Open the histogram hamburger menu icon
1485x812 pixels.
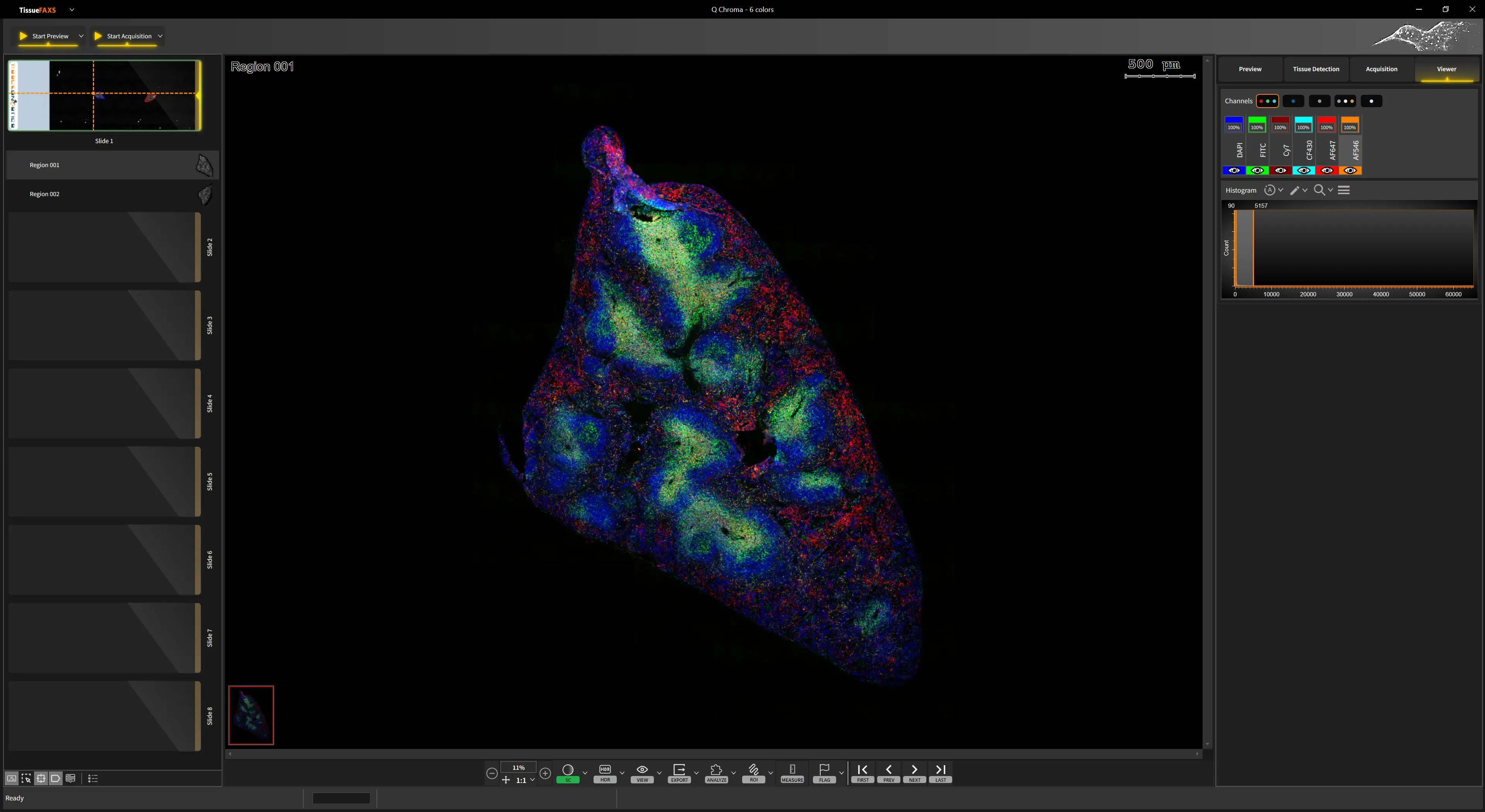click(x=1344, y=190)
